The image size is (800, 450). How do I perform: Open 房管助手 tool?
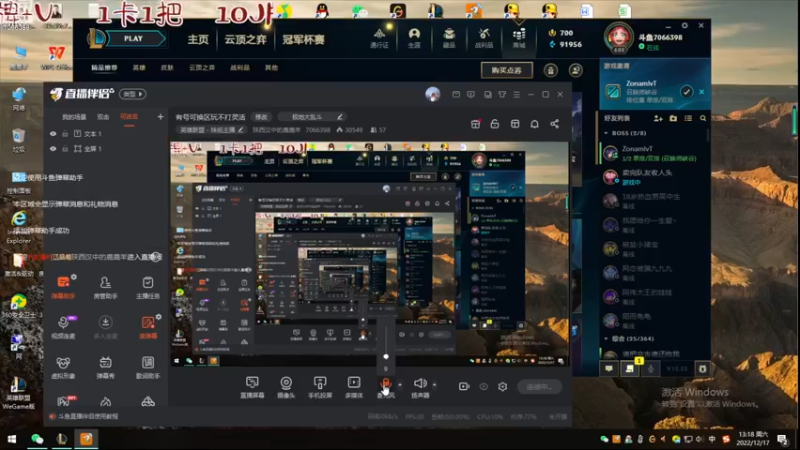tap(105, 287)
